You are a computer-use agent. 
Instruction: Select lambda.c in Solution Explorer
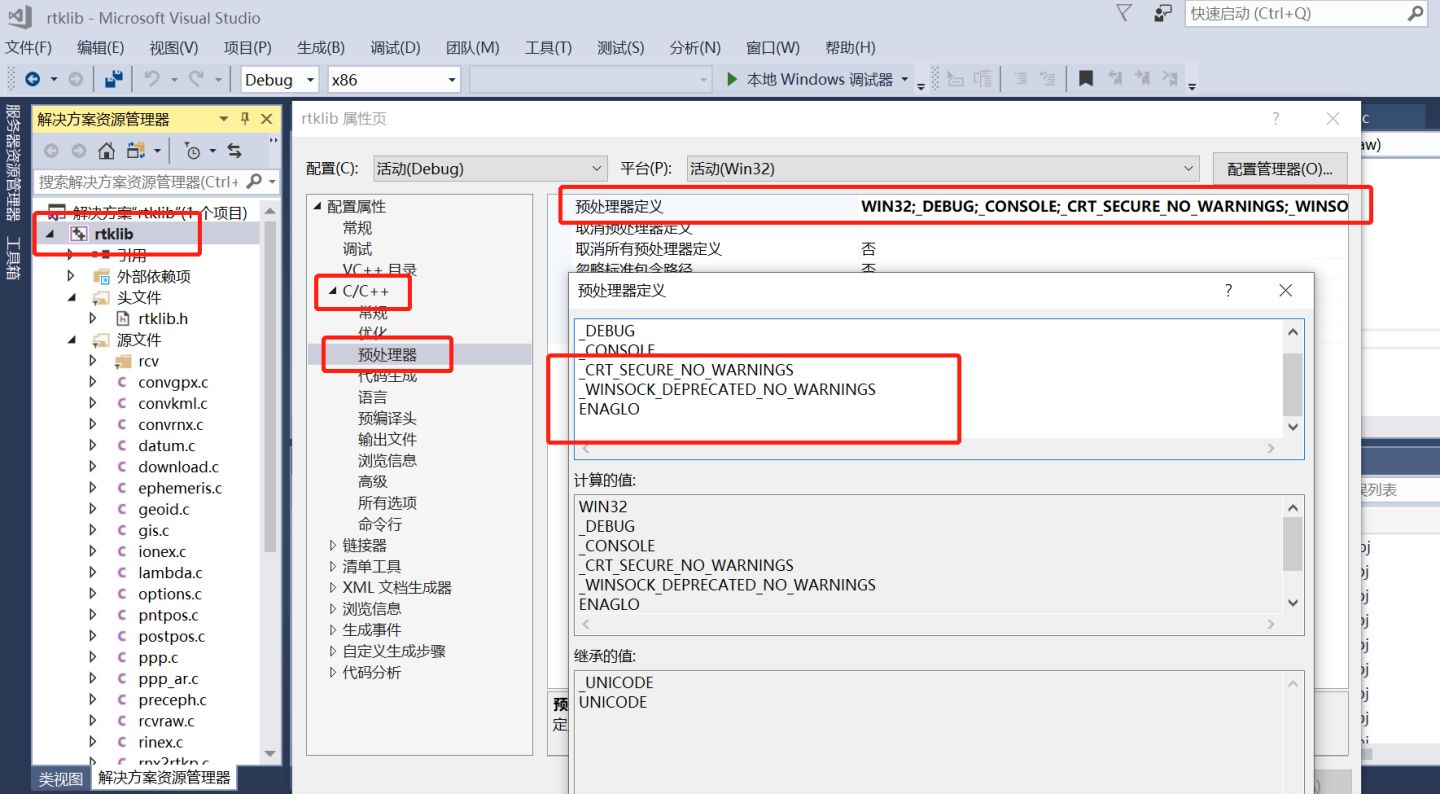pos(170,573)
